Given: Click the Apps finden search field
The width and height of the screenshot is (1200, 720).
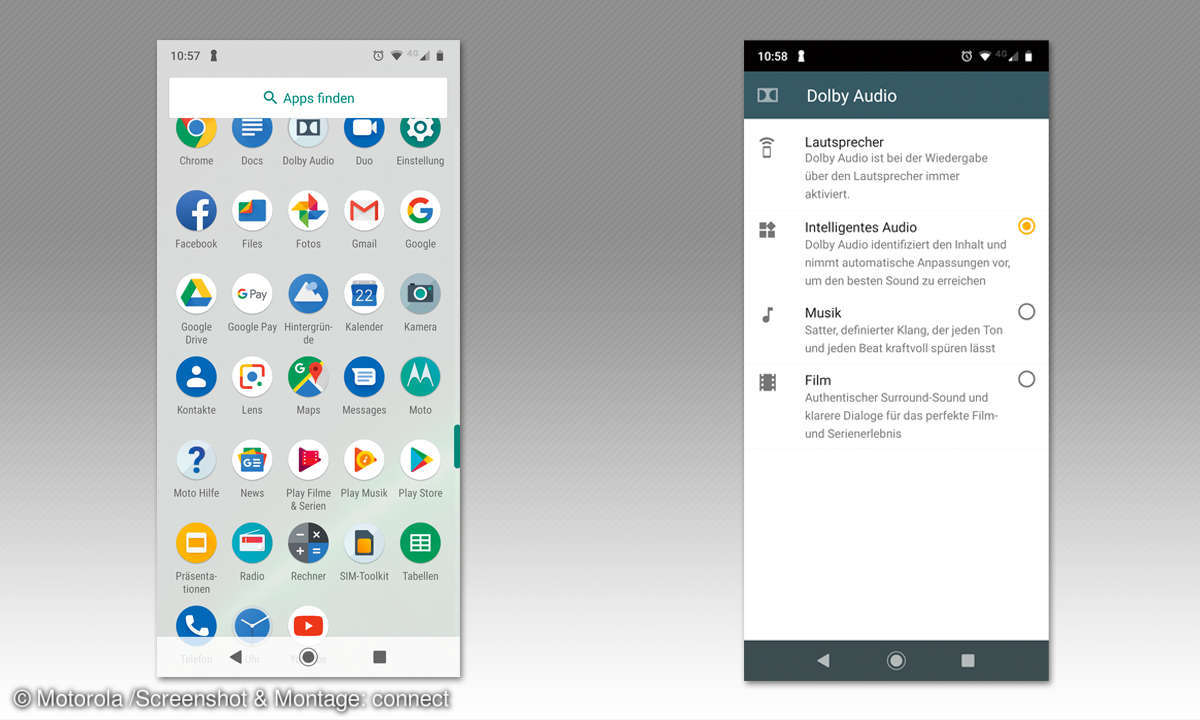Looking at the screenshot, I should [308, 98].
